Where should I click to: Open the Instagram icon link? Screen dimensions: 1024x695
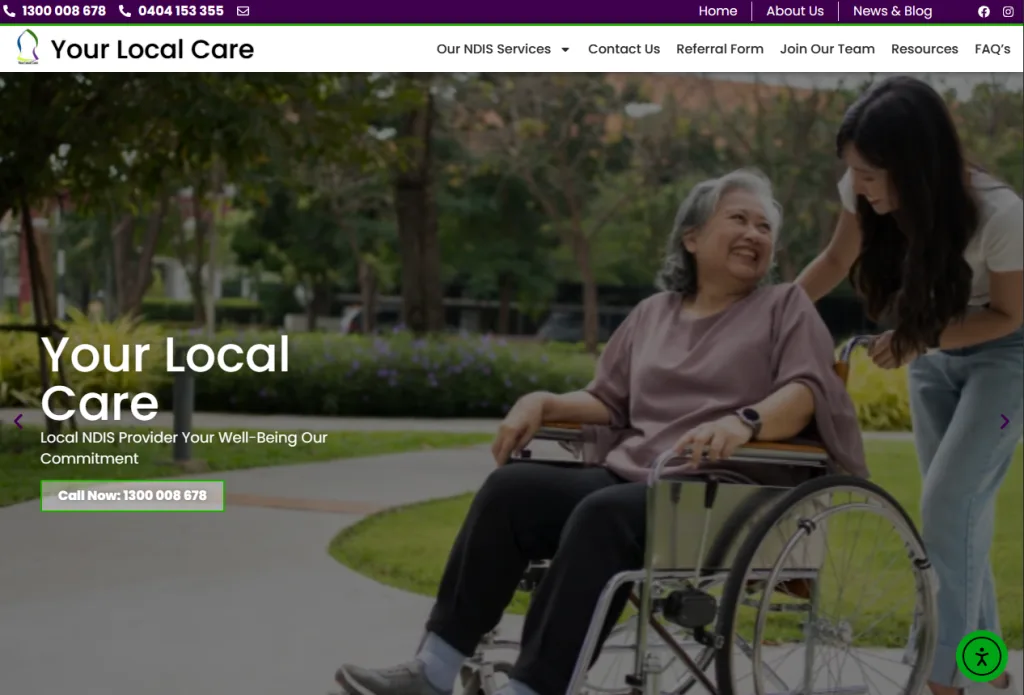[x=1008, y=11]
